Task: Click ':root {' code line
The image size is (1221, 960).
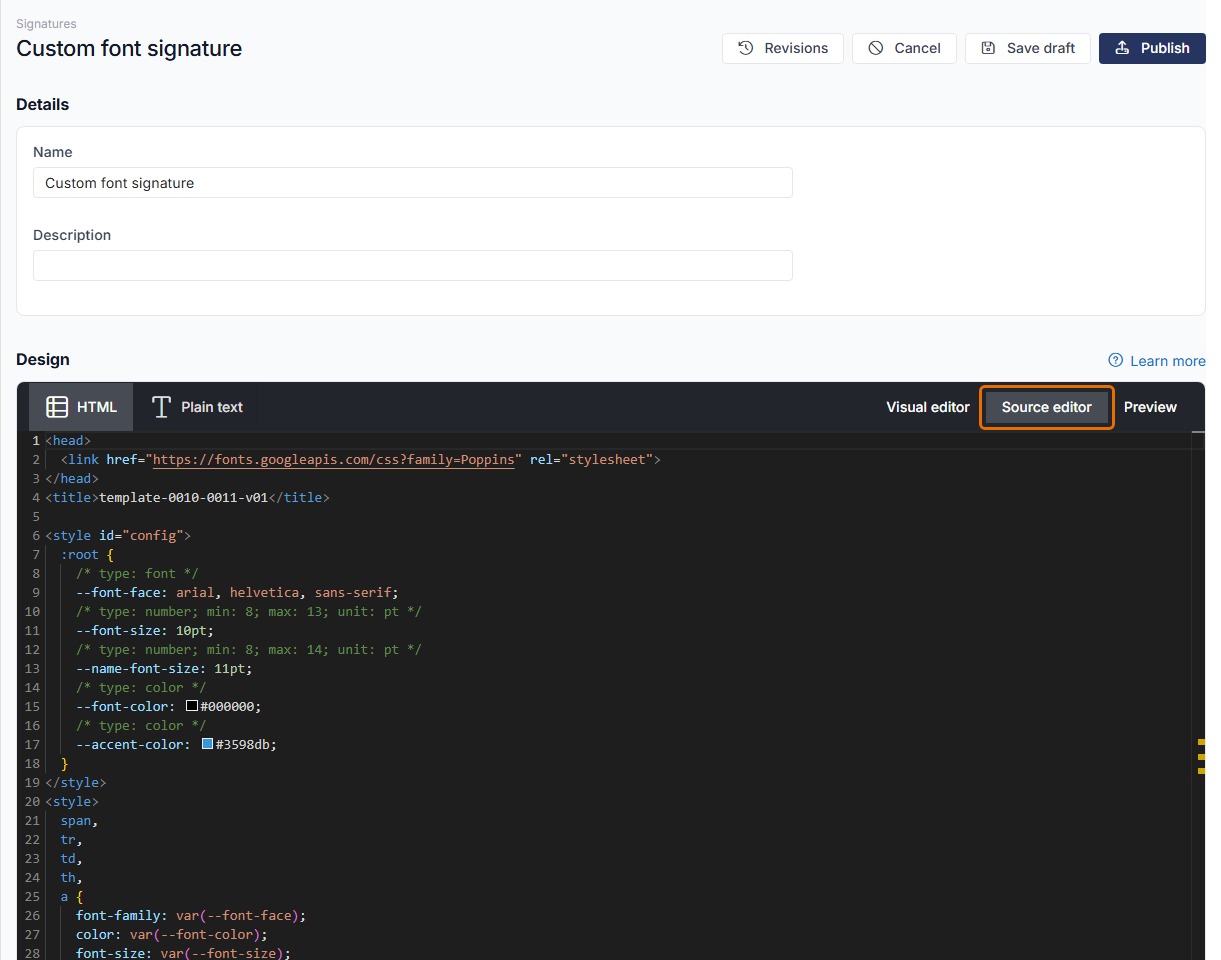Action: coord(87,555)
